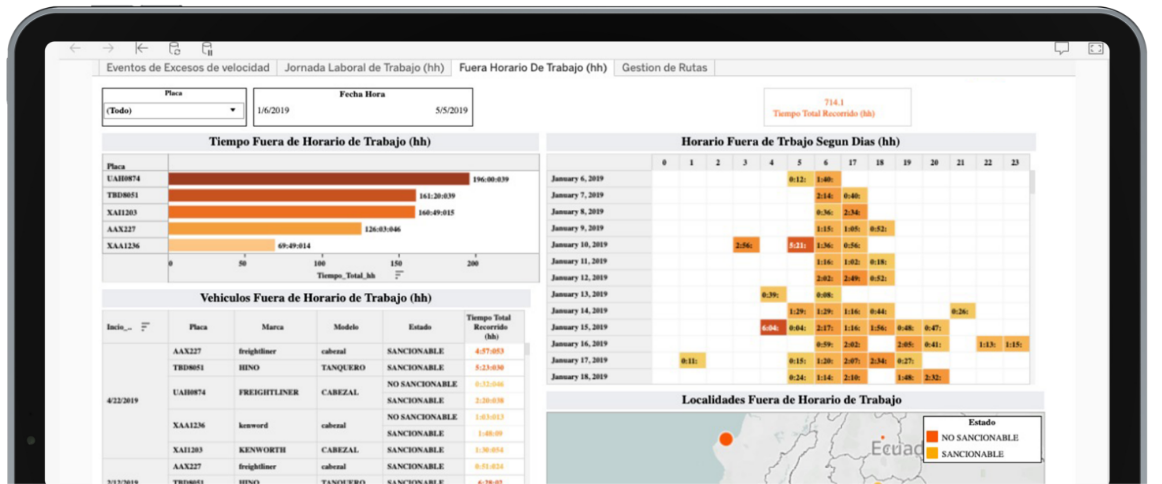This screenshot has width=1162, height=484.
Task: Enter full screen mode via toolbar icon
Action: pyautogui.click(x=1095, y=48)
